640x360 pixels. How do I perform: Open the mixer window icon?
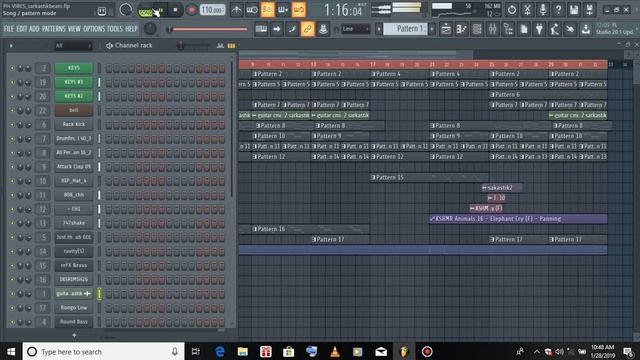(x=492, y=29)
